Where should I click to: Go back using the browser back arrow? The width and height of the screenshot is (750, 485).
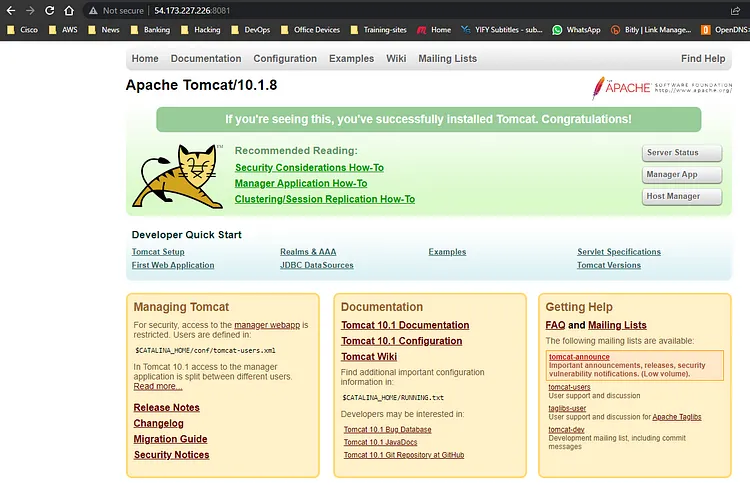click(11, 11)
